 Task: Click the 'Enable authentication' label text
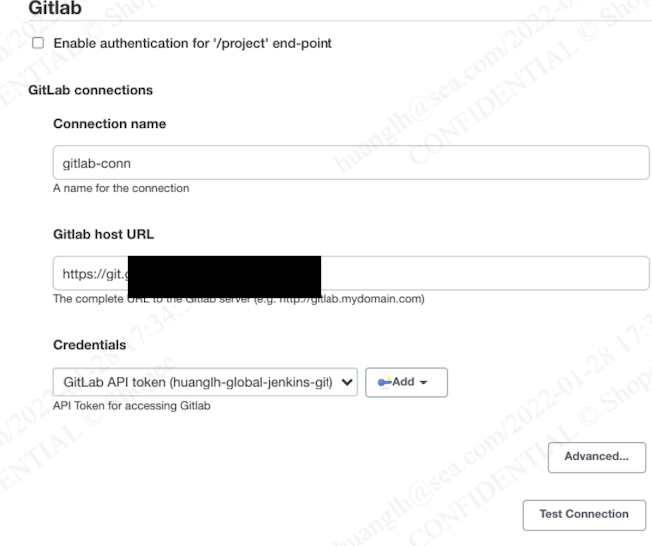click(x=192, y=44)
